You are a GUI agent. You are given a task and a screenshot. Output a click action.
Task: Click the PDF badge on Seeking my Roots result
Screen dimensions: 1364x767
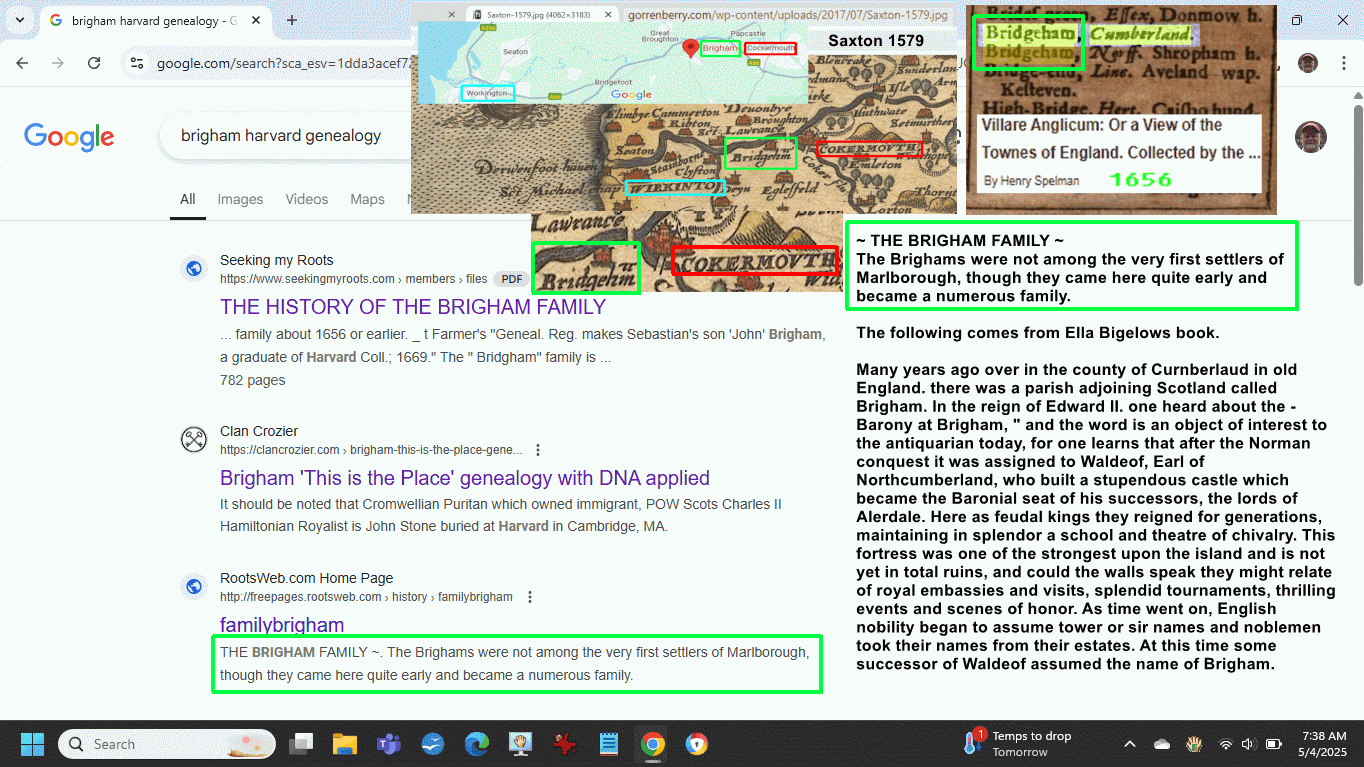click(510, 279)
